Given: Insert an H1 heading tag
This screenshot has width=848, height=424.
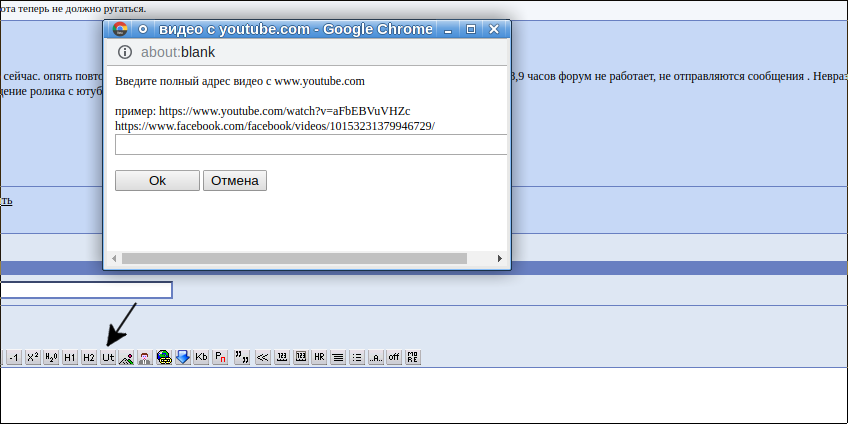Looking at the screenshot, I should pos(70,357).
